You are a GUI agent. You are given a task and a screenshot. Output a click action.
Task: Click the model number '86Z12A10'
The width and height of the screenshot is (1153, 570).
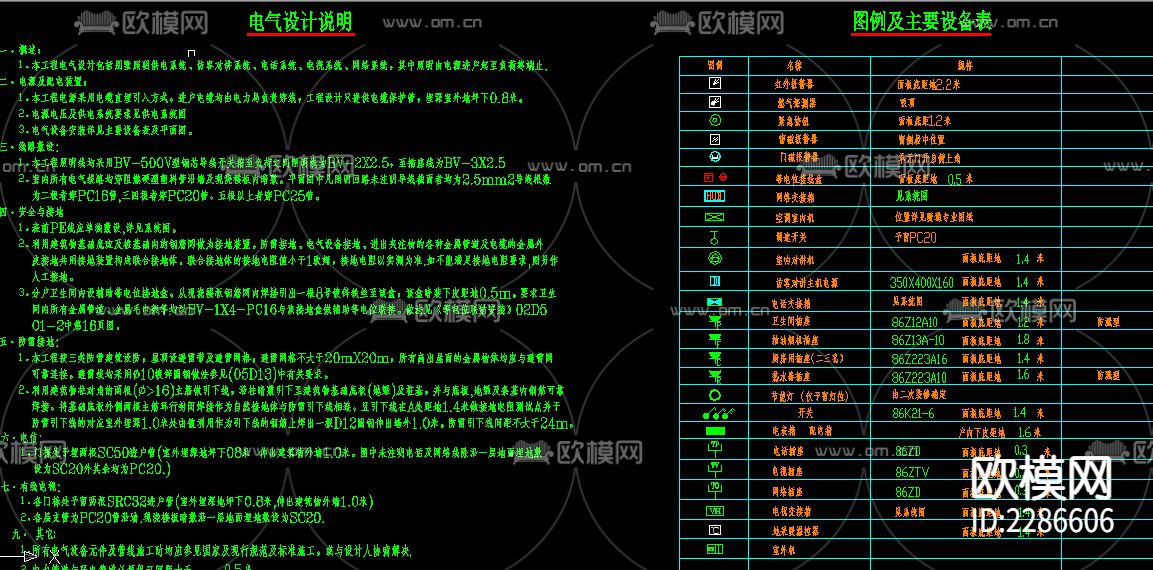coord(914,322)
